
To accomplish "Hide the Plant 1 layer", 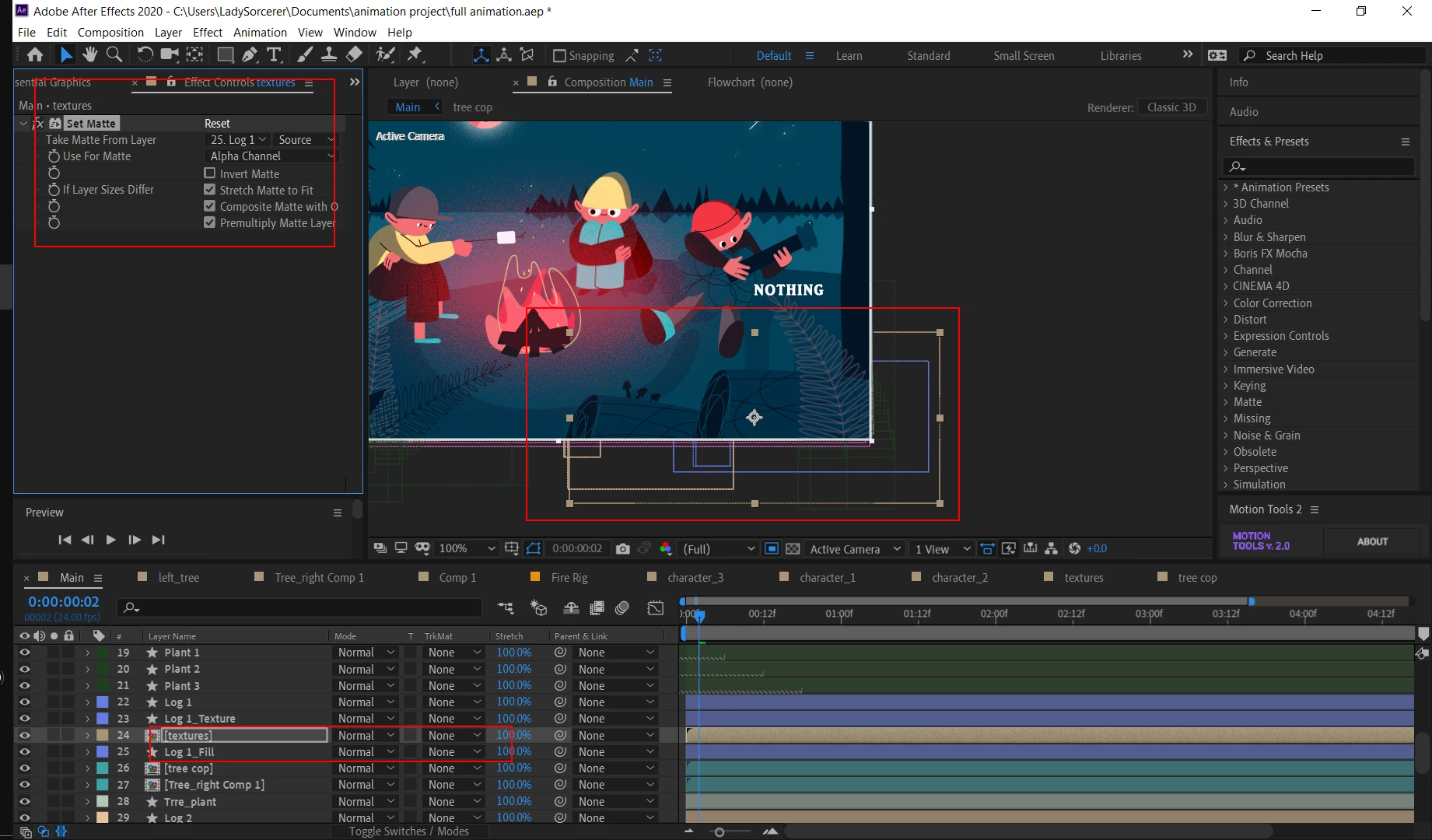I will click(x=24, y=653).
